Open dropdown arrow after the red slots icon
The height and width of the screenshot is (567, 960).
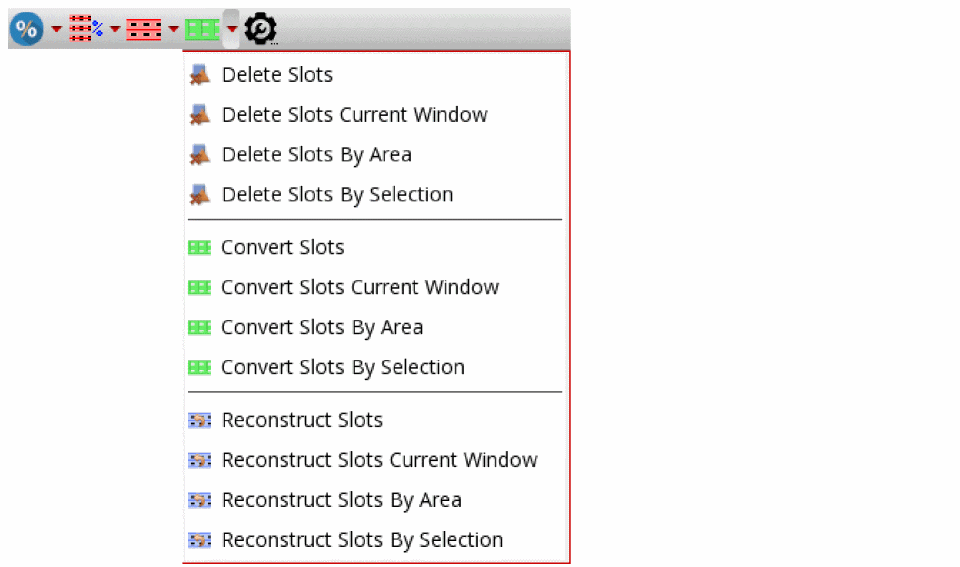(x=173, y=30)
